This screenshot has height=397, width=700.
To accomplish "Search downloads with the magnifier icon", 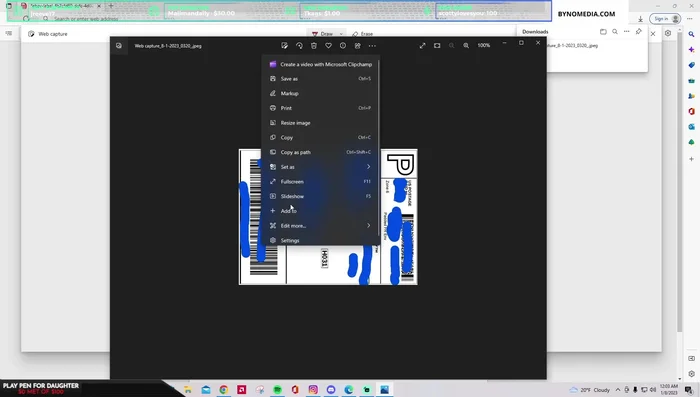I will click(615, 32).
